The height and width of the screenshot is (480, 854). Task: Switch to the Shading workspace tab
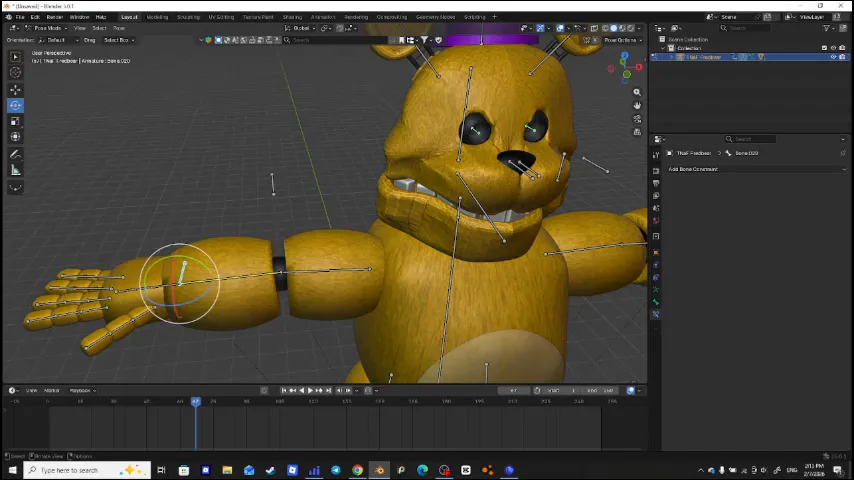click(292, 17)
